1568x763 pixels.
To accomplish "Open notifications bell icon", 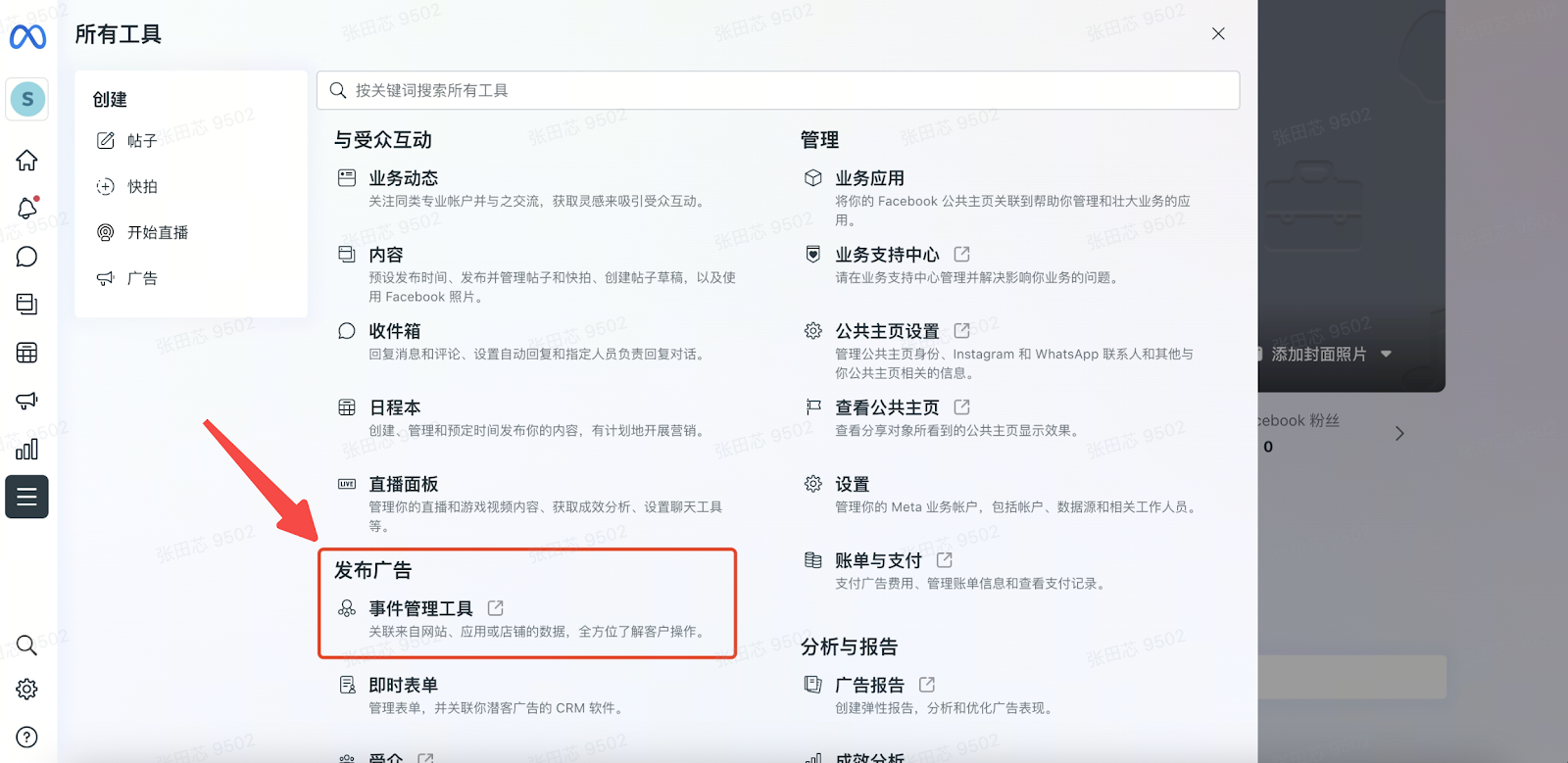I will 27,208.
